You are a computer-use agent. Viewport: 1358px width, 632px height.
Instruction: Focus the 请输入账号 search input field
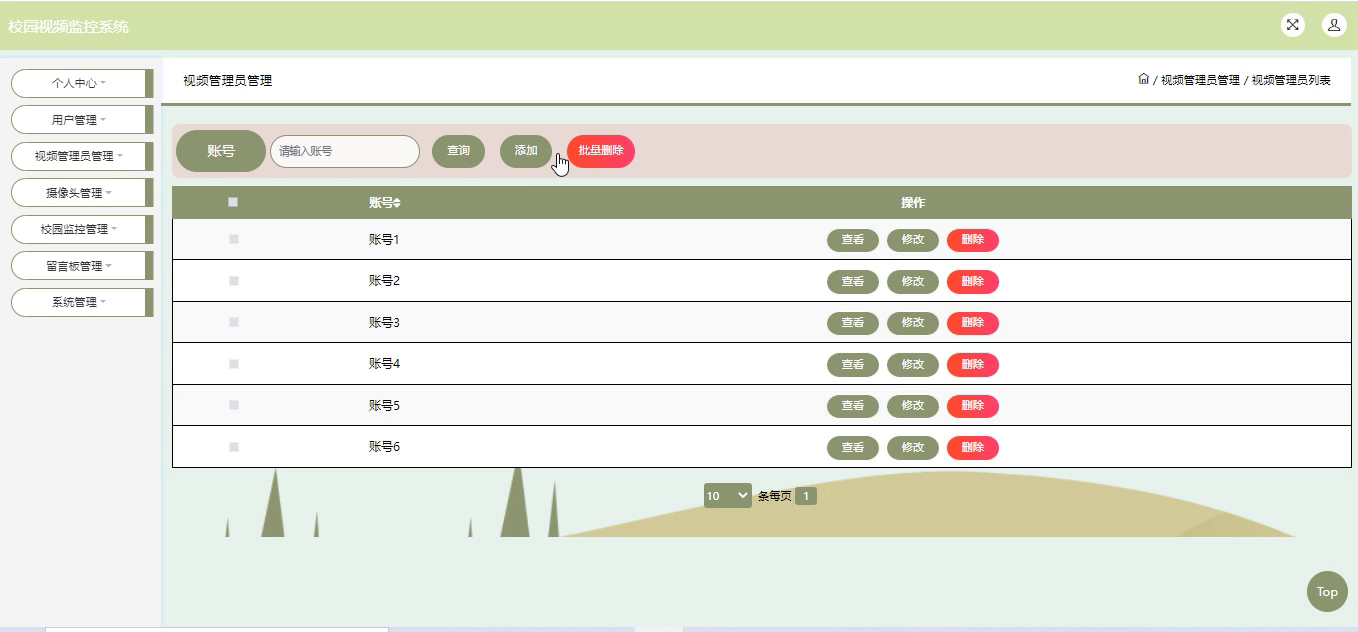tap(345, 151)
